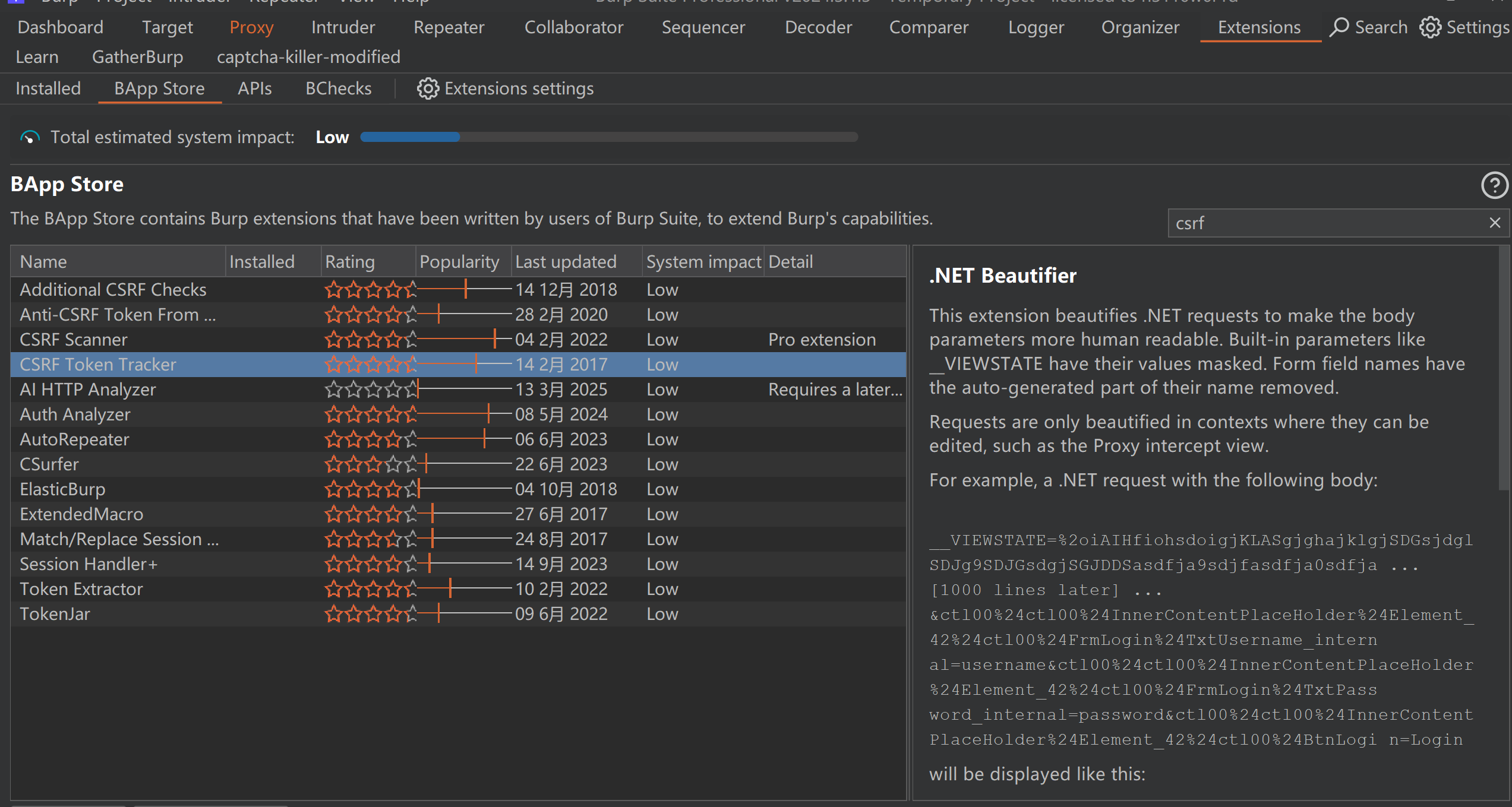
Task: Click the CSRF Scanner star rating
Action: 371,340
